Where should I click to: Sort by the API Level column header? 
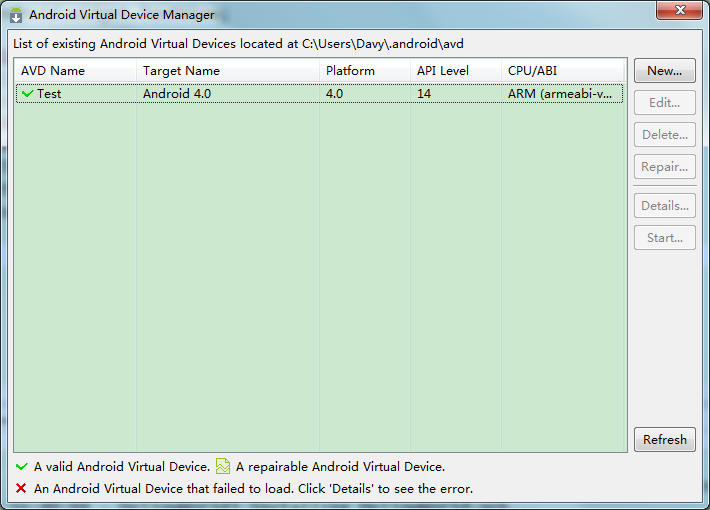pos(456,71)
